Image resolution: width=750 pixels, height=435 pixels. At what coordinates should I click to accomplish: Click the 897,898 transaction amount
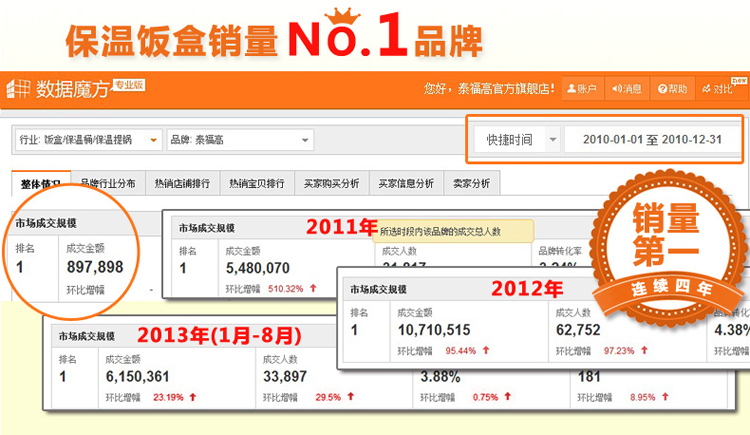click(95, 267)
